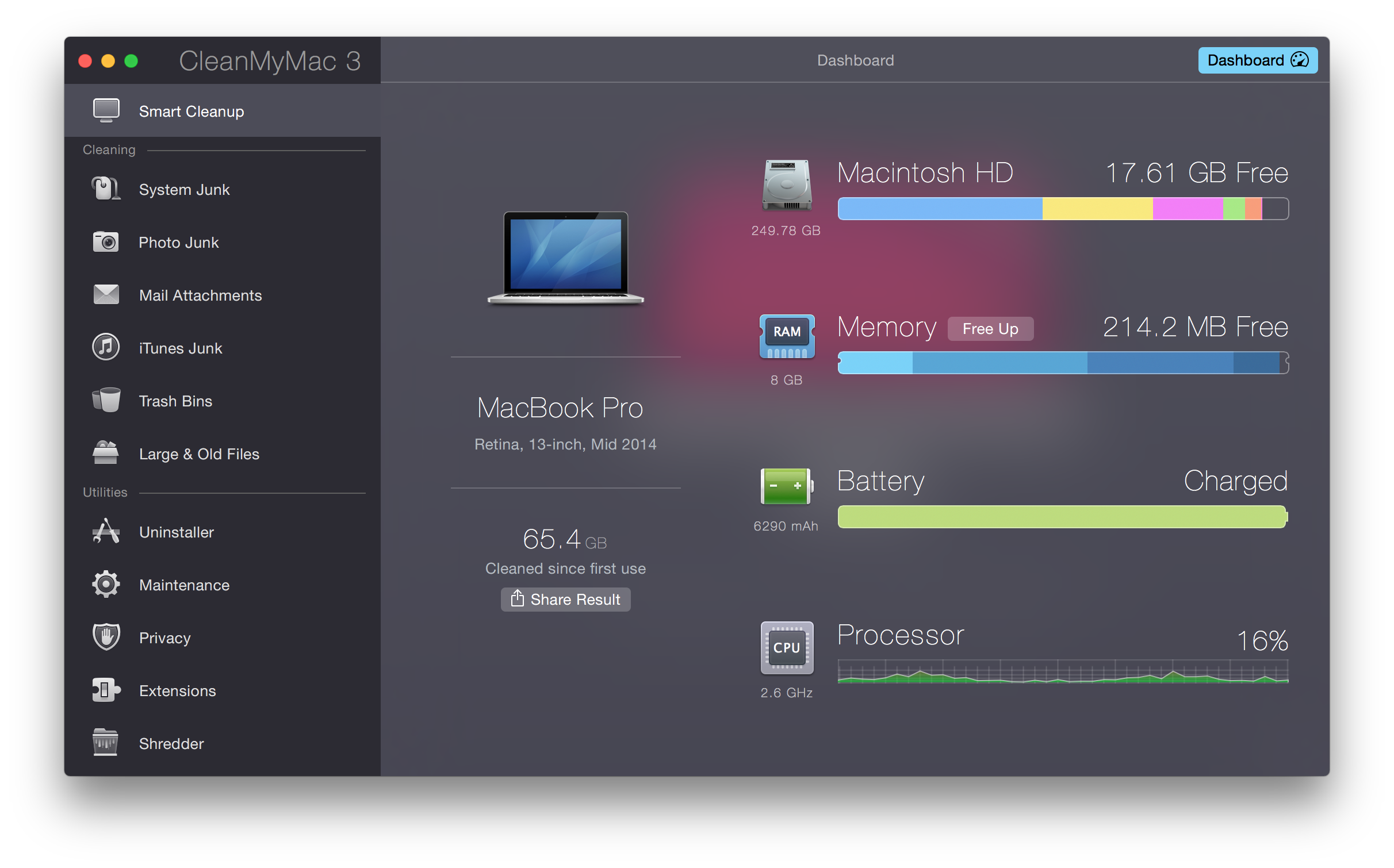Click the Share Result button

point(565,599)
